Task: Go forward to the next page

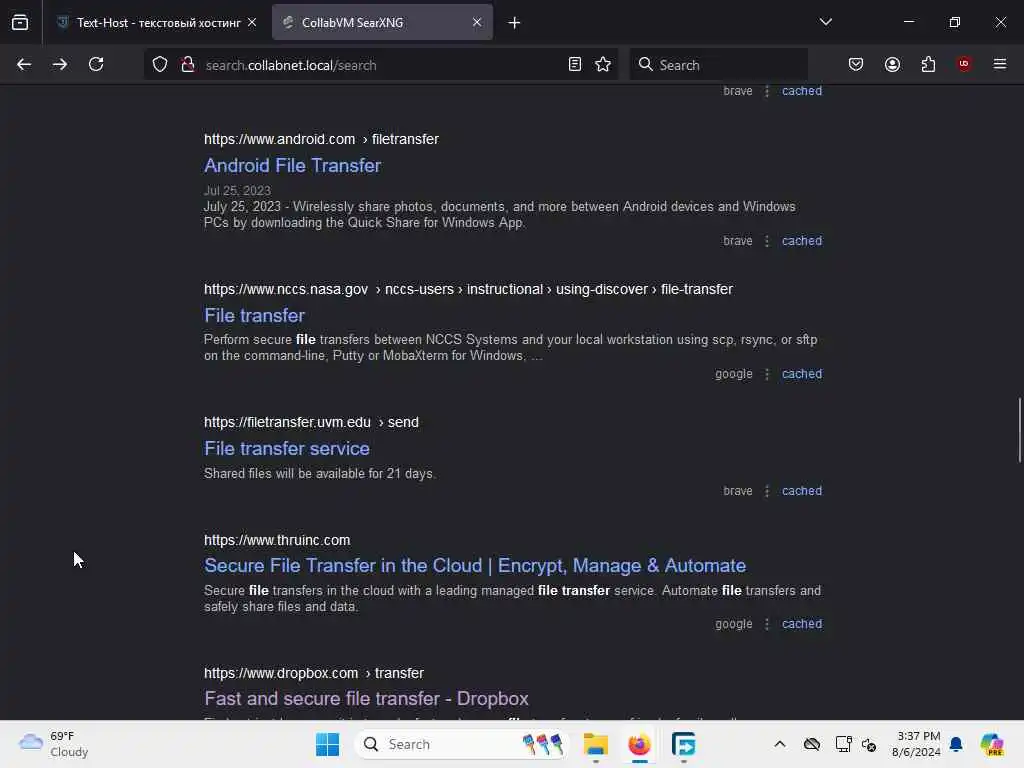Action: pos(59,65)
